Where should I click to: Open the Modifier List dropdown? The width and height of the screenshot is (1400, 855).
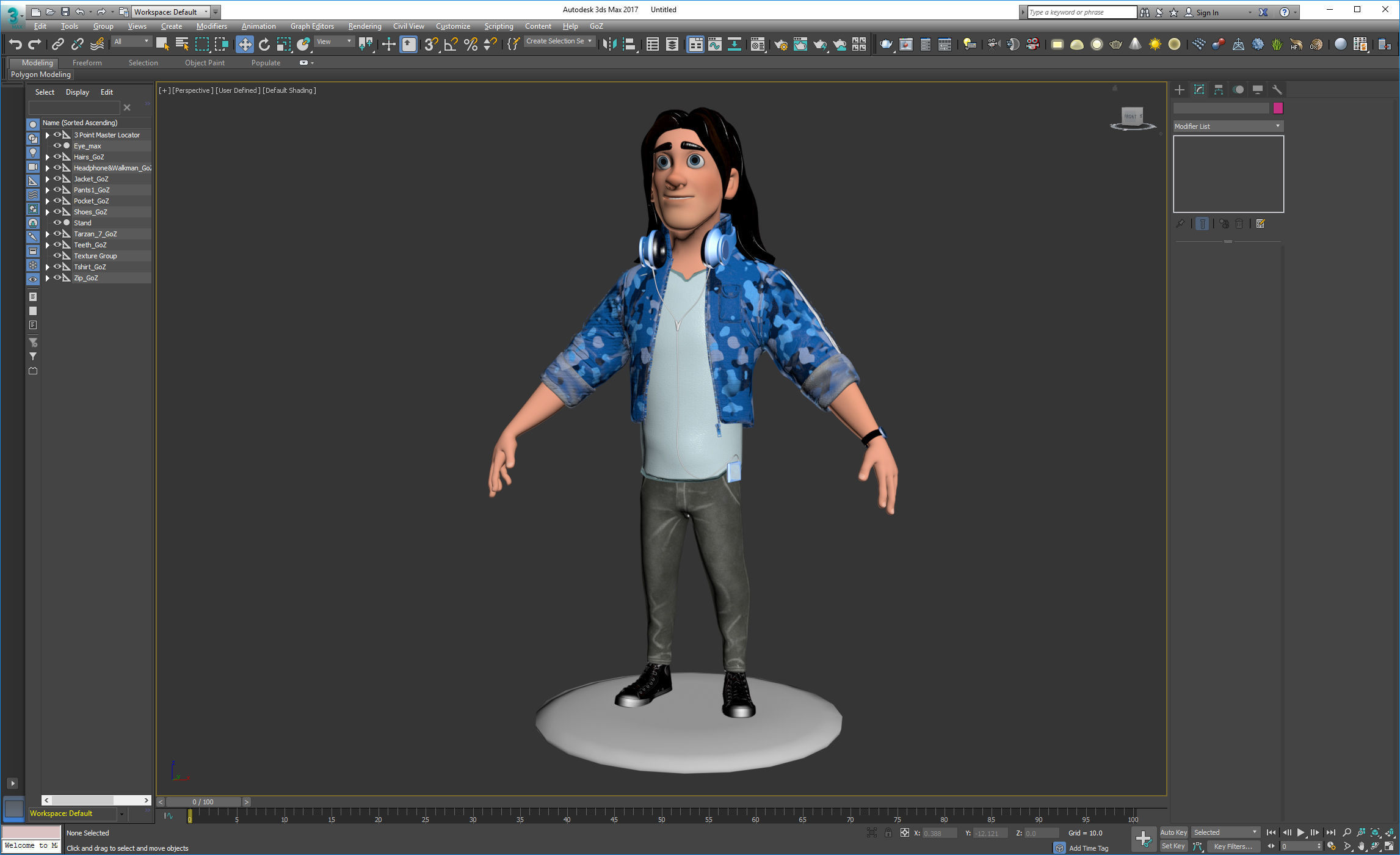[x=1227, y=126]
